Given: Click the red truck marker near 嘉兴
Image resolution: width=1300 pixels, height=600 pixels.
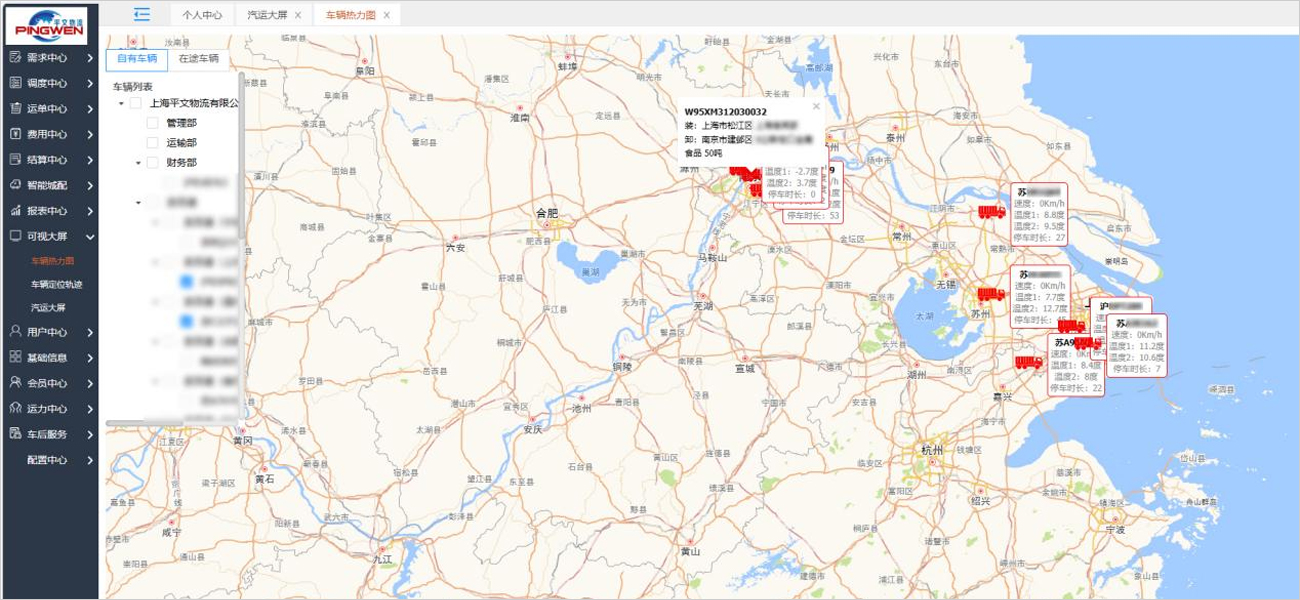Looking at the screenshot, I should pyautogui.click(x=1028, y=362).
